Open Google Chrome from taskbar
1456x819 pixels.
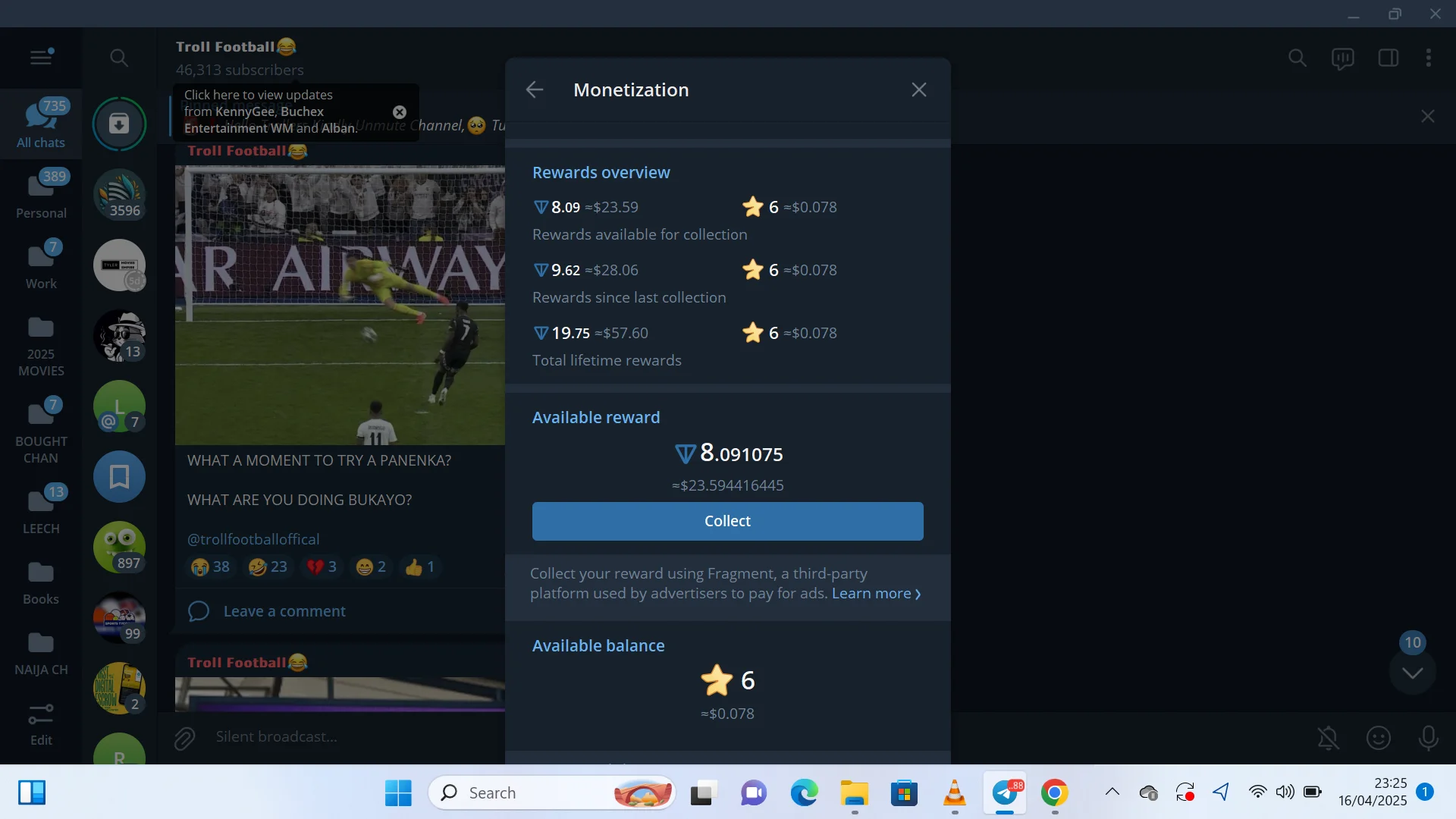coord(1055,793)
